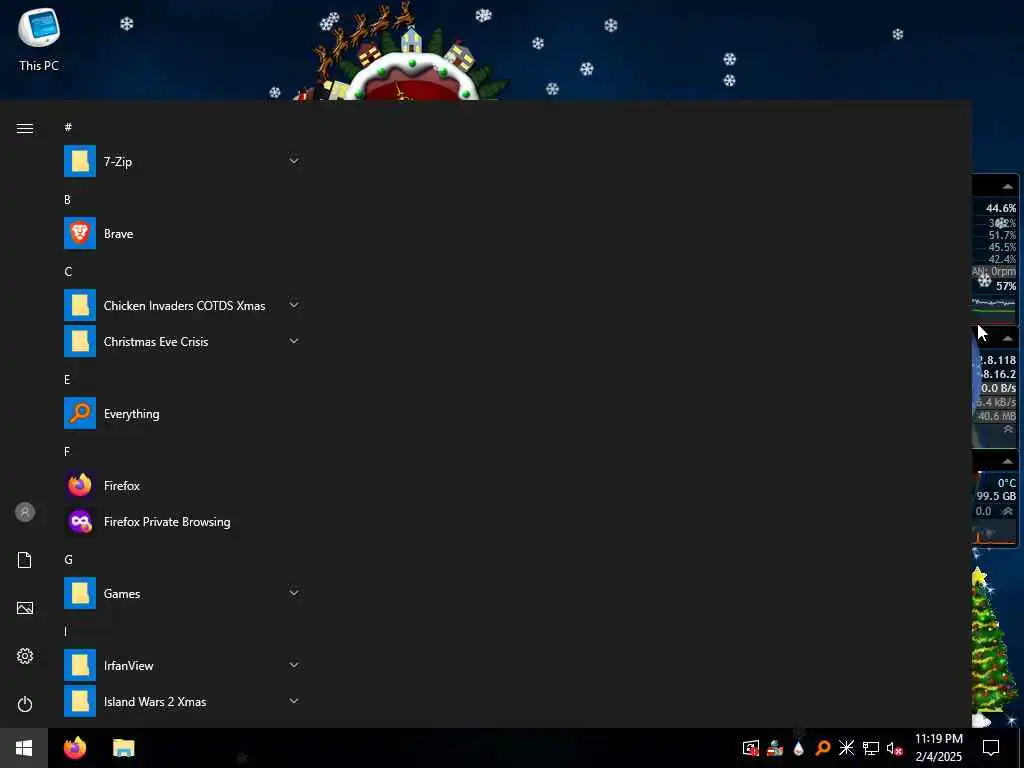Collapse the network gadget arrow

click(x=1007, y=338)
